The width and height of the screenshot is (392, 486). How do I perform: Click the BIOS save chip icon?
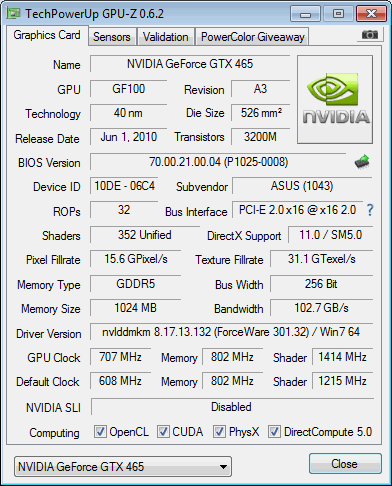[x=362, y=162]
